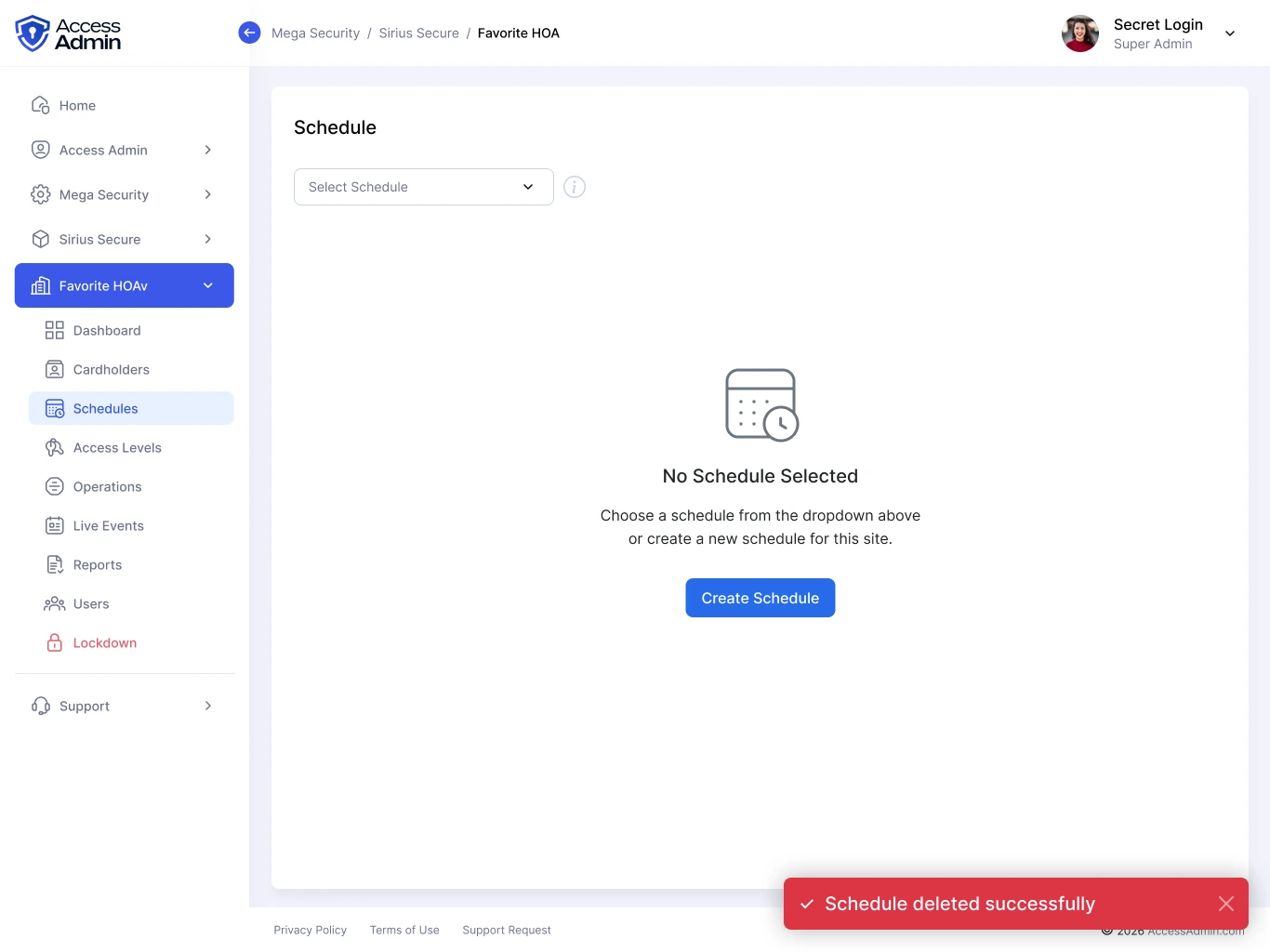Open the Privacy Policy link
Viewport: 1270px width, 952px height.
(310, 930)
